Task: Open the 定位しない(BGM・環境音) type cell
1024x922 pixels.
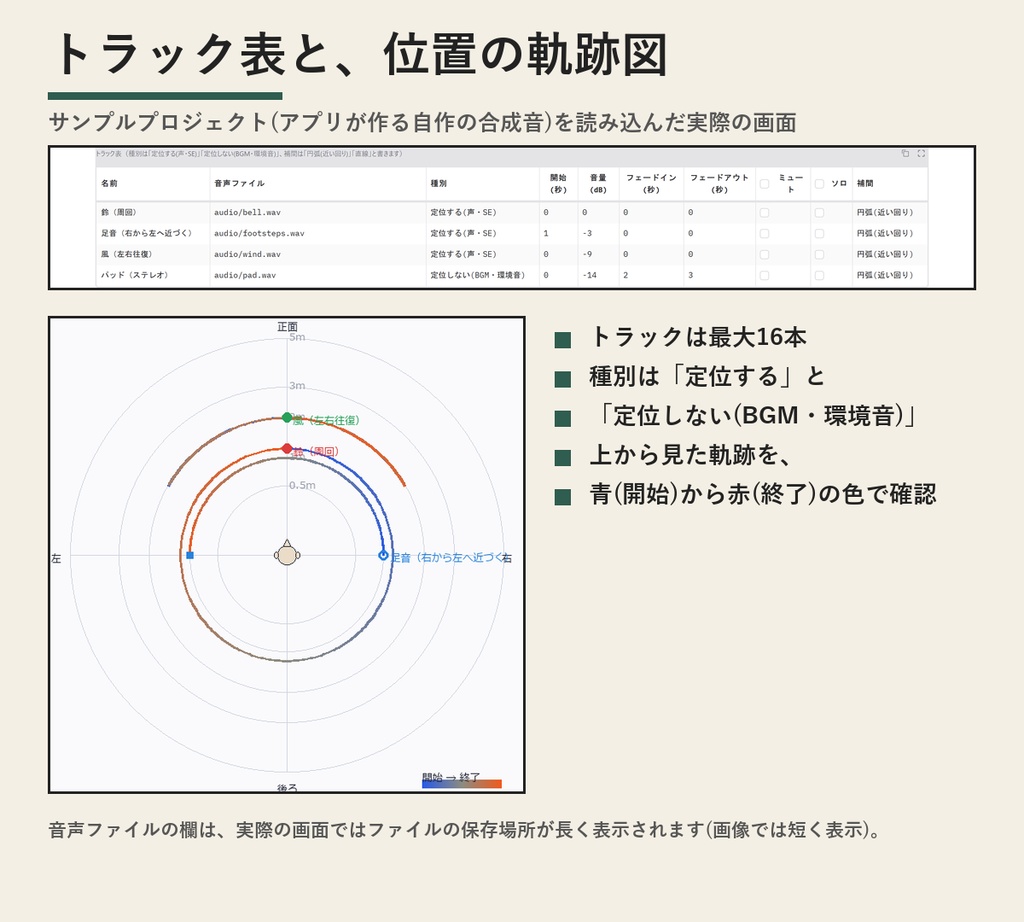Action: (483, 276)
